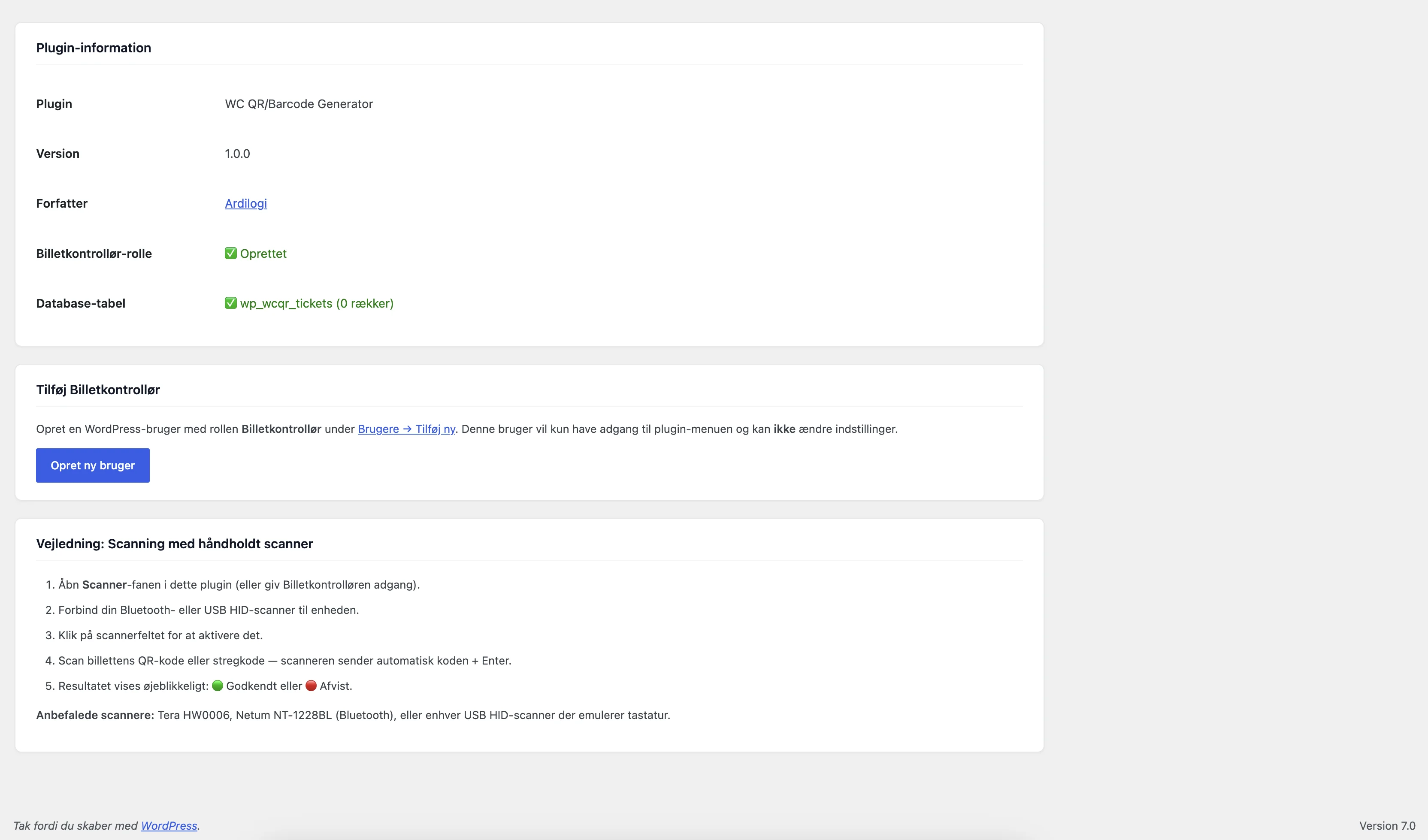Click the Tilføj Billetkontrollør heading
The image size is (1428, 840).
click(x=98, y=390)
